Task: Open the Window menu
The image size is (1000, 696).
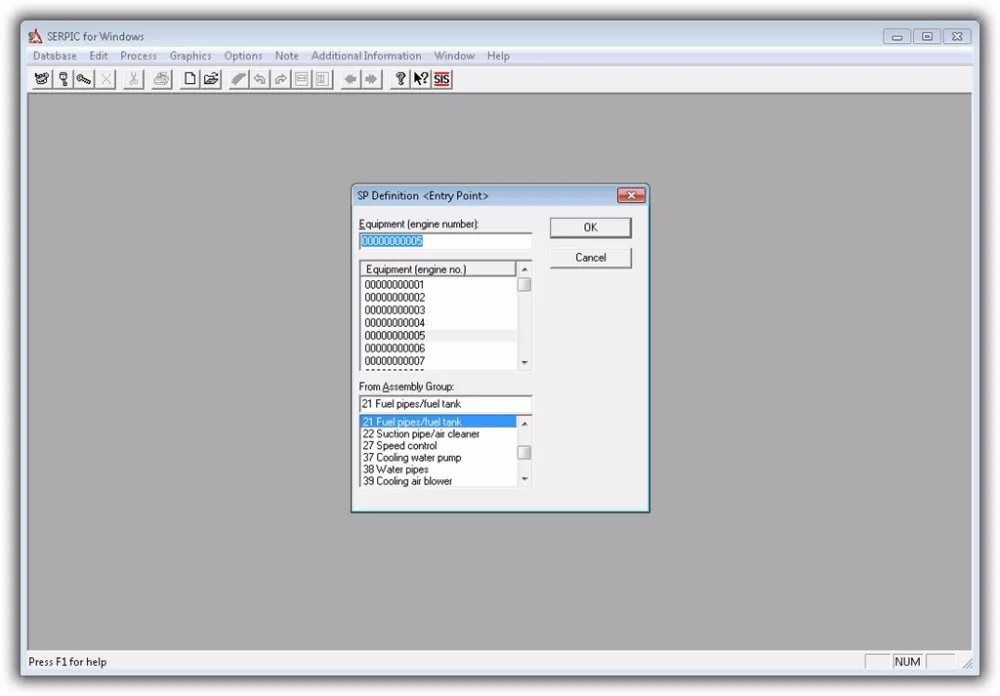Action: (x=454, y=56)
